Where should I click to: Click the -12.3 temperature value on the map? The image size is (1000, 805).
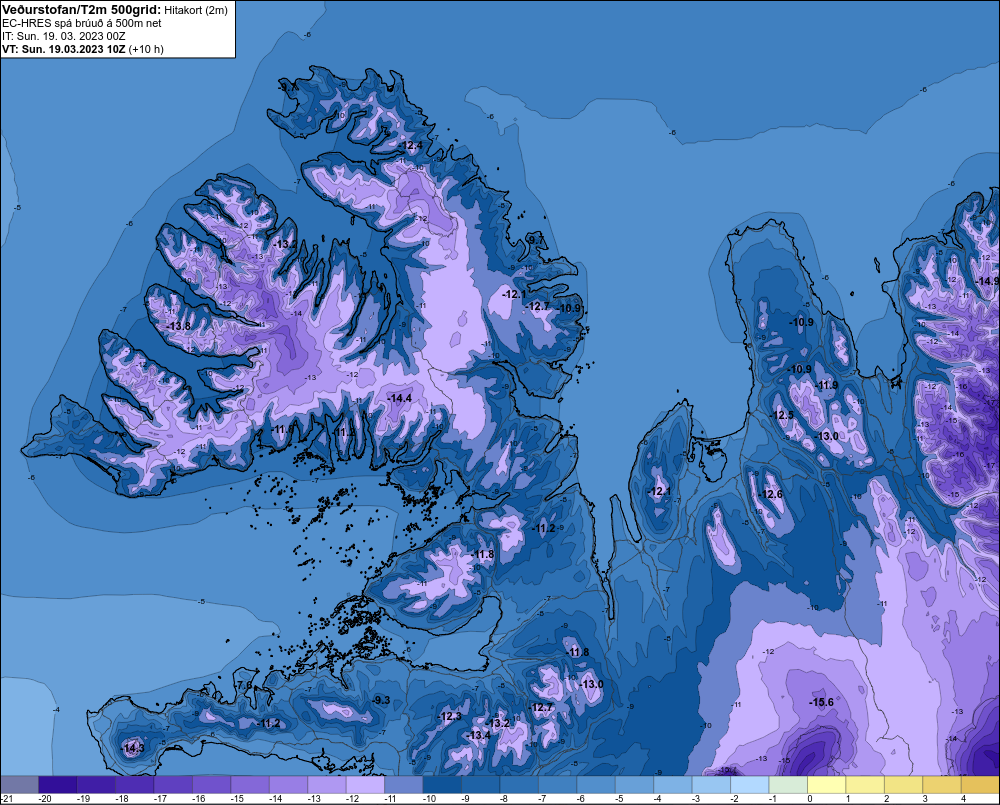450,716
